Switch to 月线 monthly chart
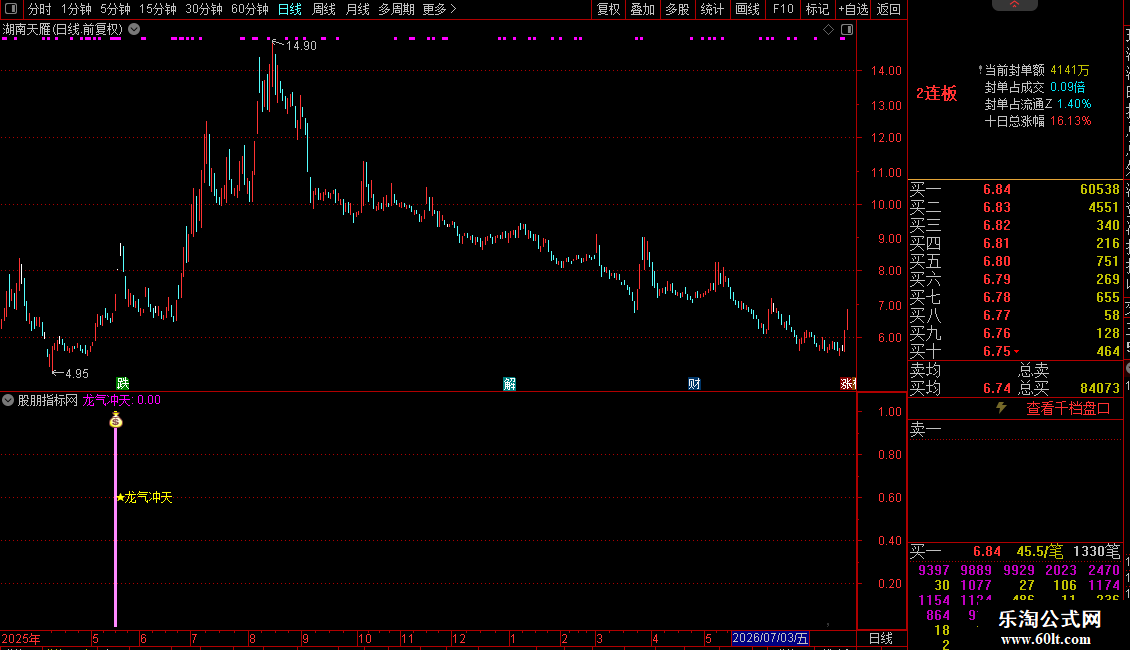The width and height of the screenshot is (1130, 650). click(357, 9)
